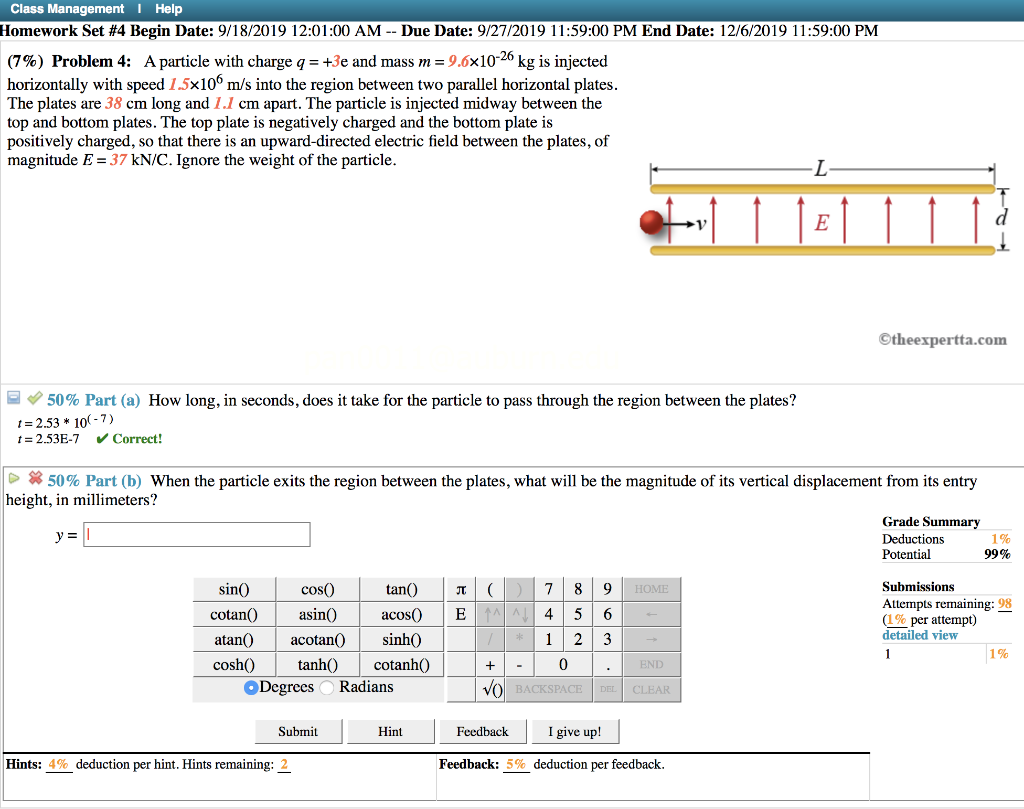Collapse Part (a) using the minus icon

click(x=13, y=399)
